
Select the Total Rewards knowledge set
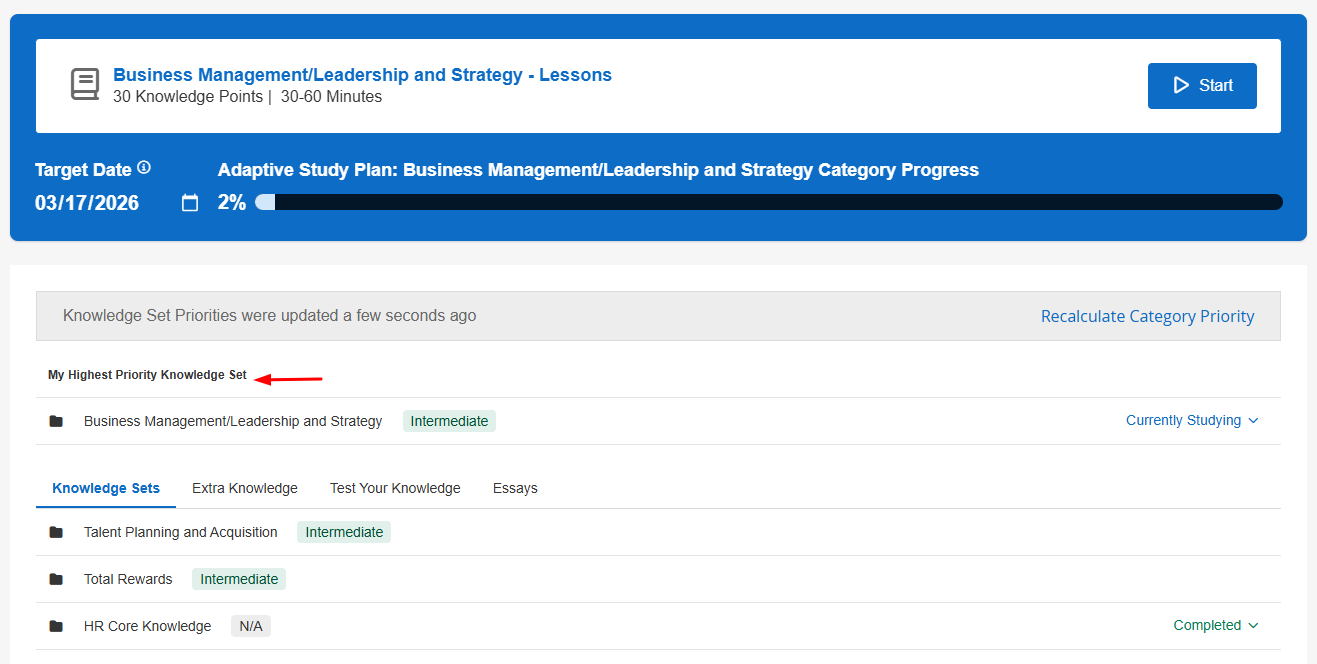point(128,579)
